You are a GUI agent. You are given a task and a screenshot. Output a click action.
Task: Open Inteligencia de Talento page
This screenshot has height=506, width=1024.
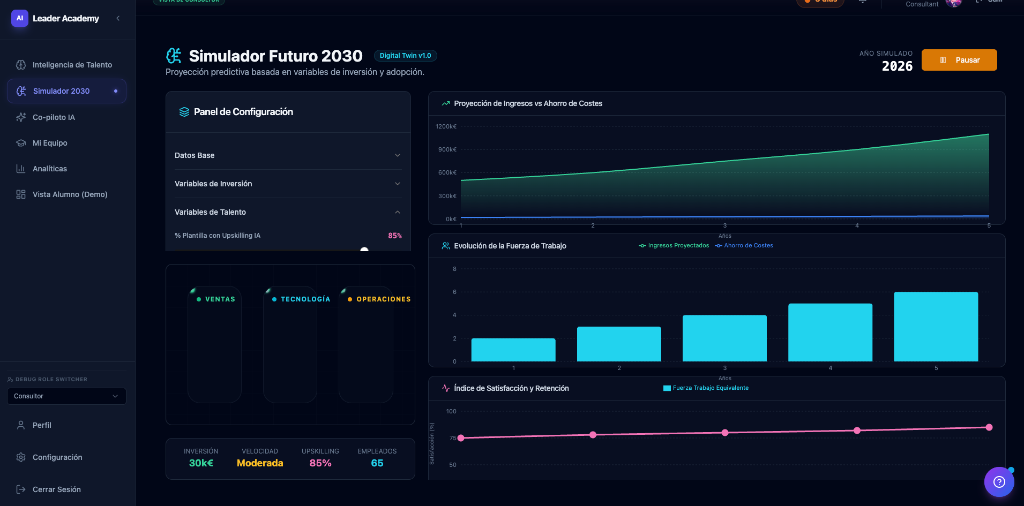tap(67, 65)
